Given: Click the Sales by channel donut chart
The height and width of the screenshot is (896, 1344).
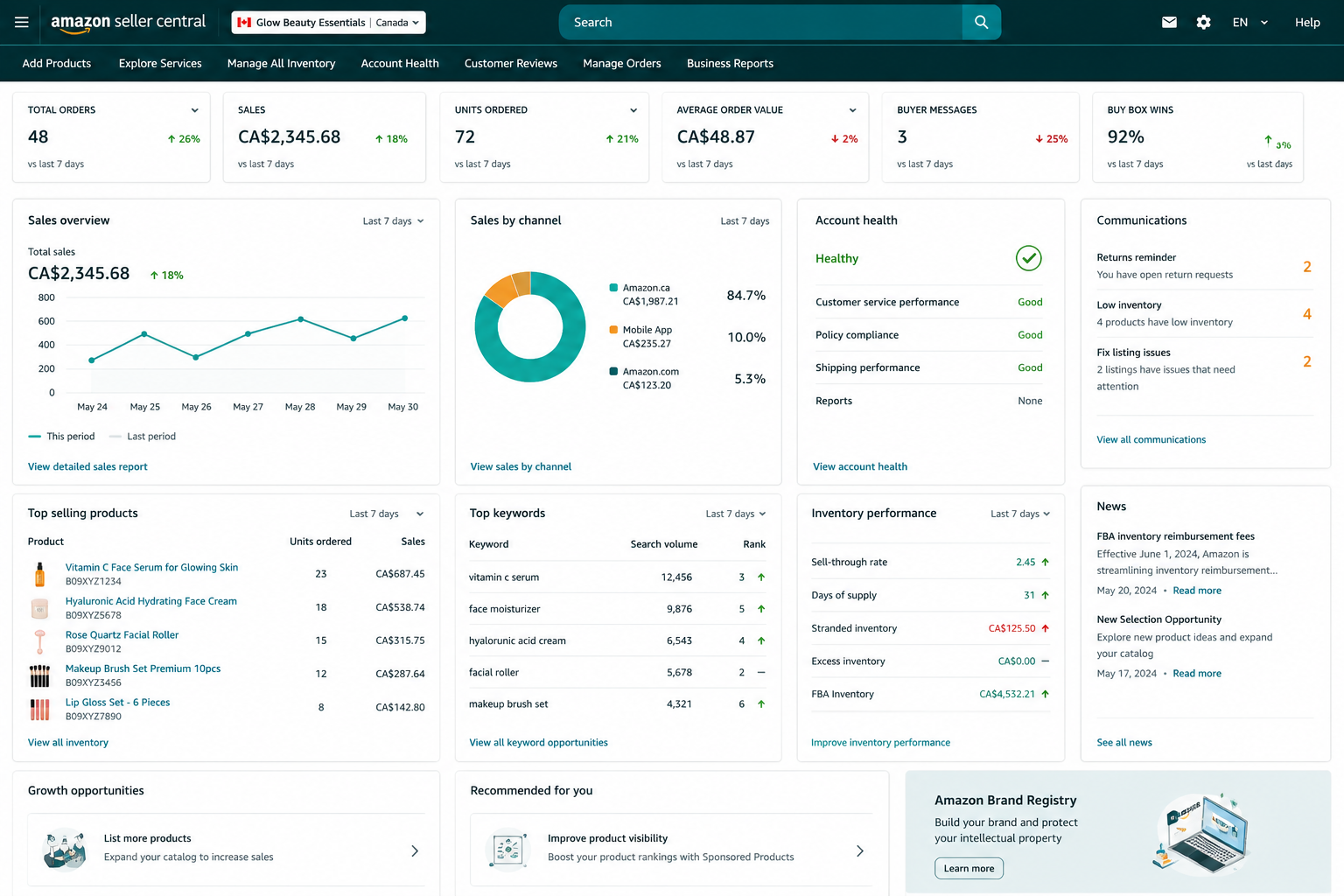Looking at the screenshot, I should point(530,326).
